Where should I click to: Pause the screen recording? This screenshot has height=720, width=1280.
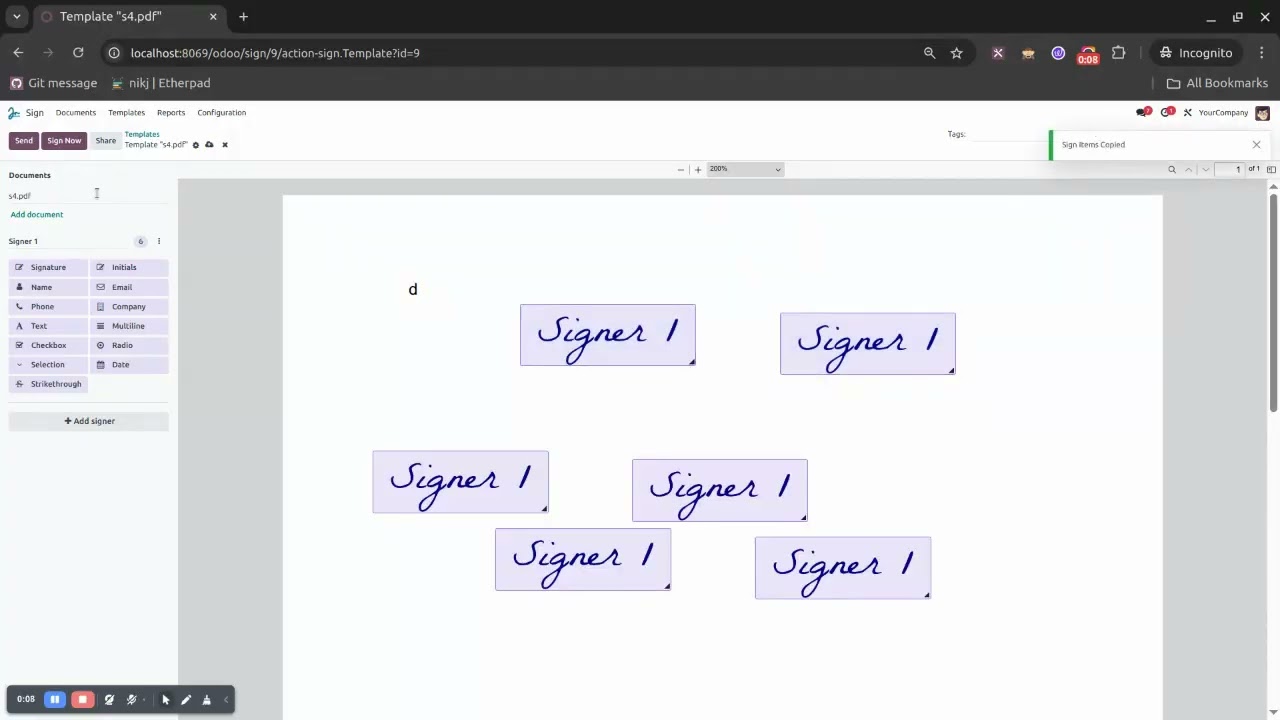55,700
